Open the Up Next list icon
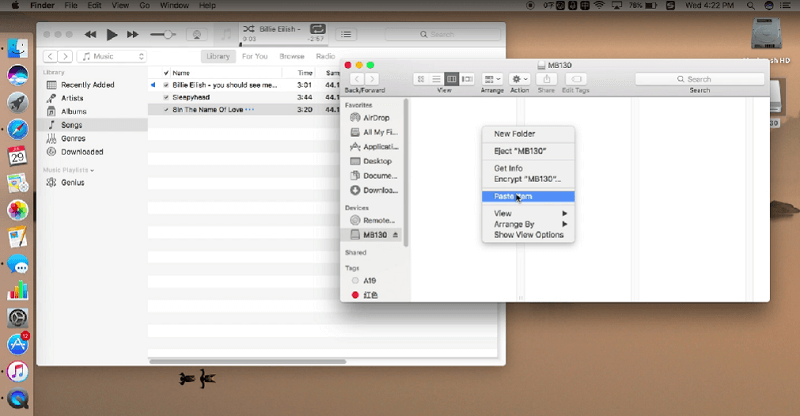 [347, 35]
